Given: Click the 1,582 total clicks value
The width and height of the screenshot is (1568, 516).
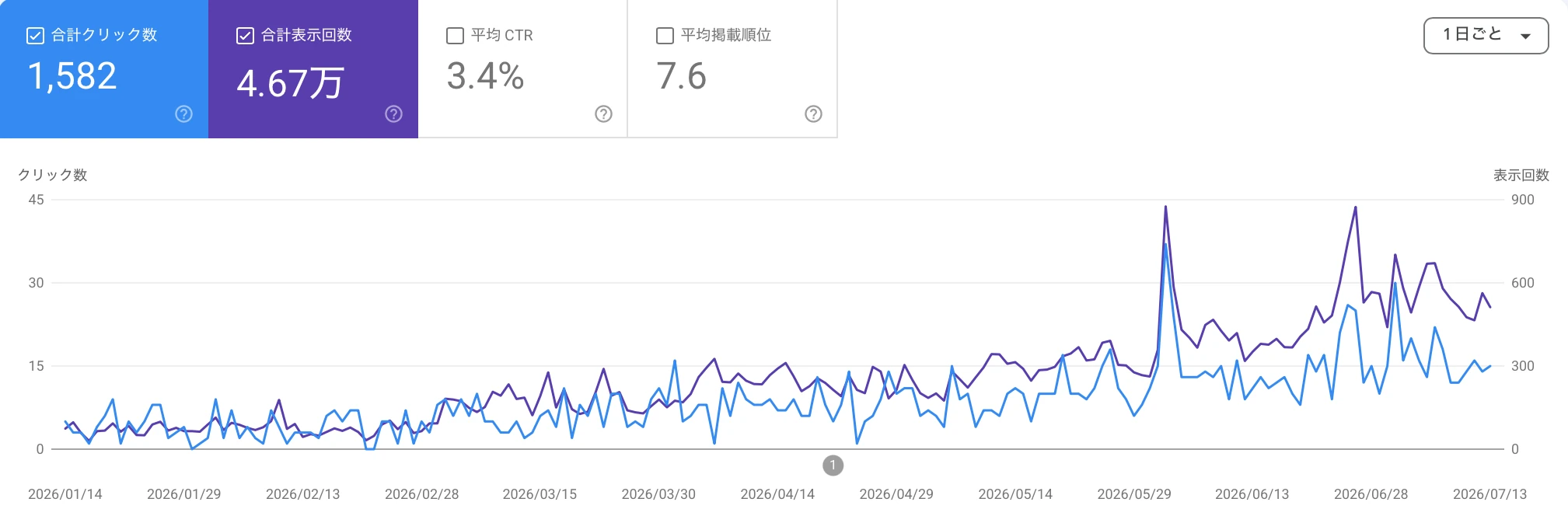Looking at the screenshot, I should point(72,76).
